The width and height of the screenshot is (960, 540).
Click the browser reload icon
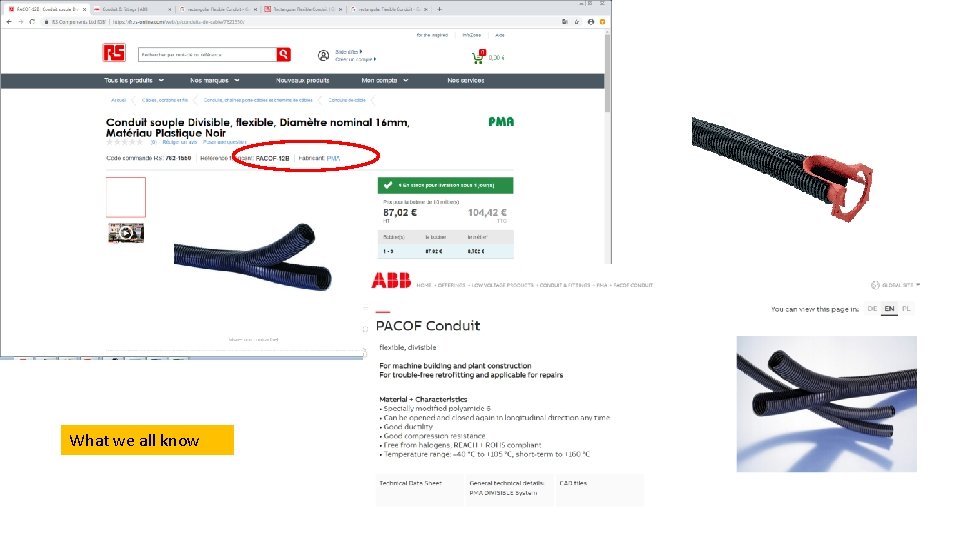32,21
